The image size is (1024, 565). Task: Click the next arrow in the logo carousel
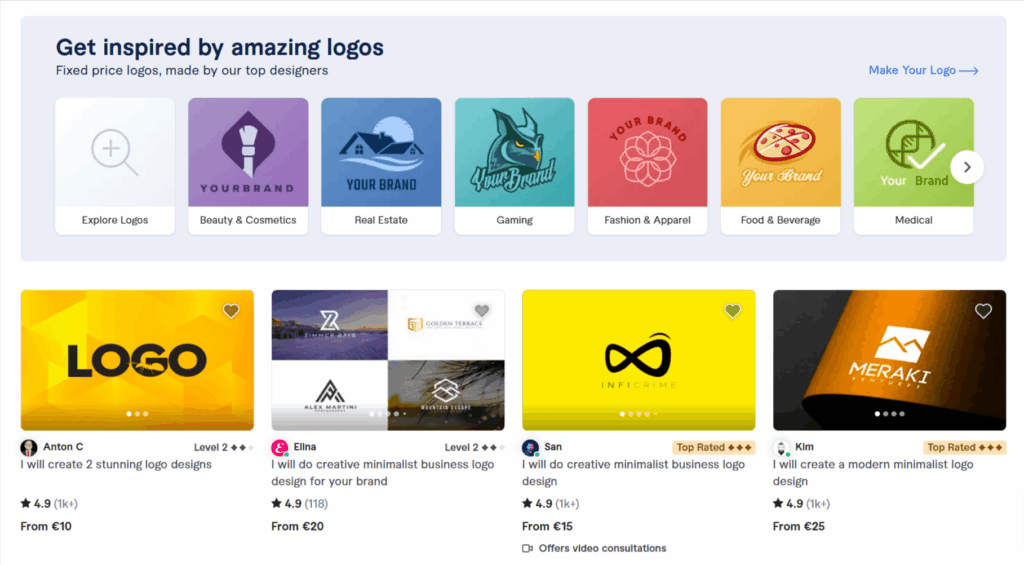pos(966,167)
